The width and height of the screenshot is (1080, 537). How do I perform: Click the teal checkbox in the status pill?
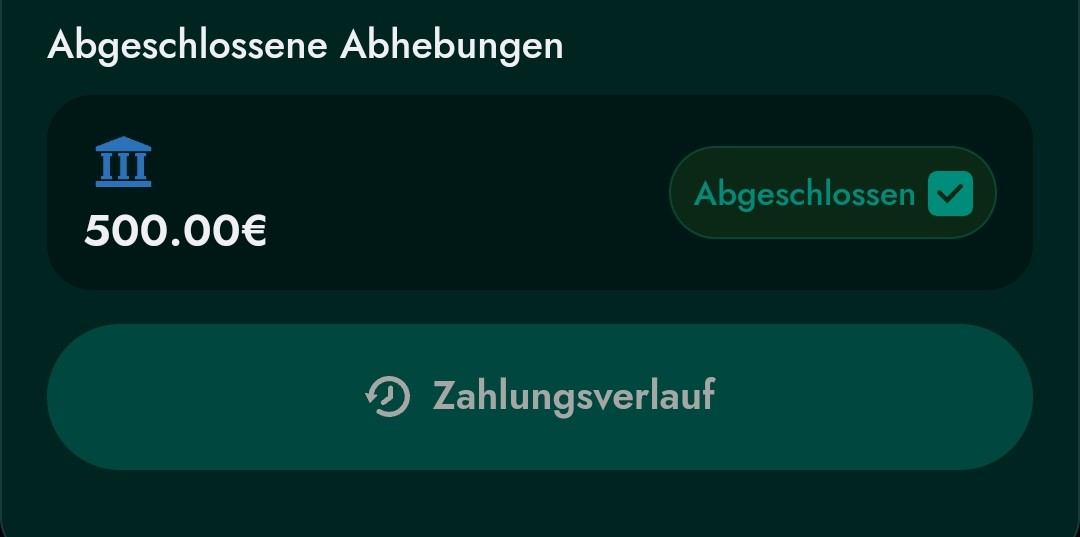click(950, 193)
